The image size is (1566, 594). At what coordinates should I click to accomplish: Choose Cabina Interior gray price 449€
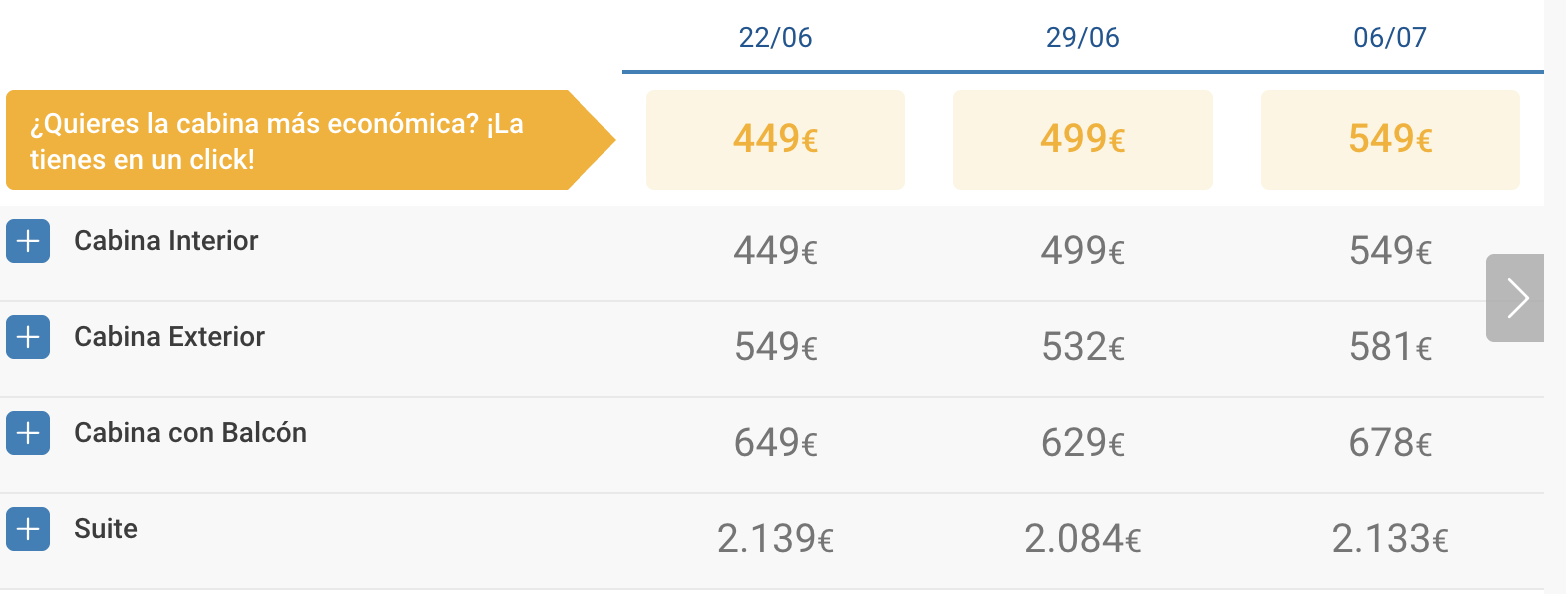pos(775,251)
